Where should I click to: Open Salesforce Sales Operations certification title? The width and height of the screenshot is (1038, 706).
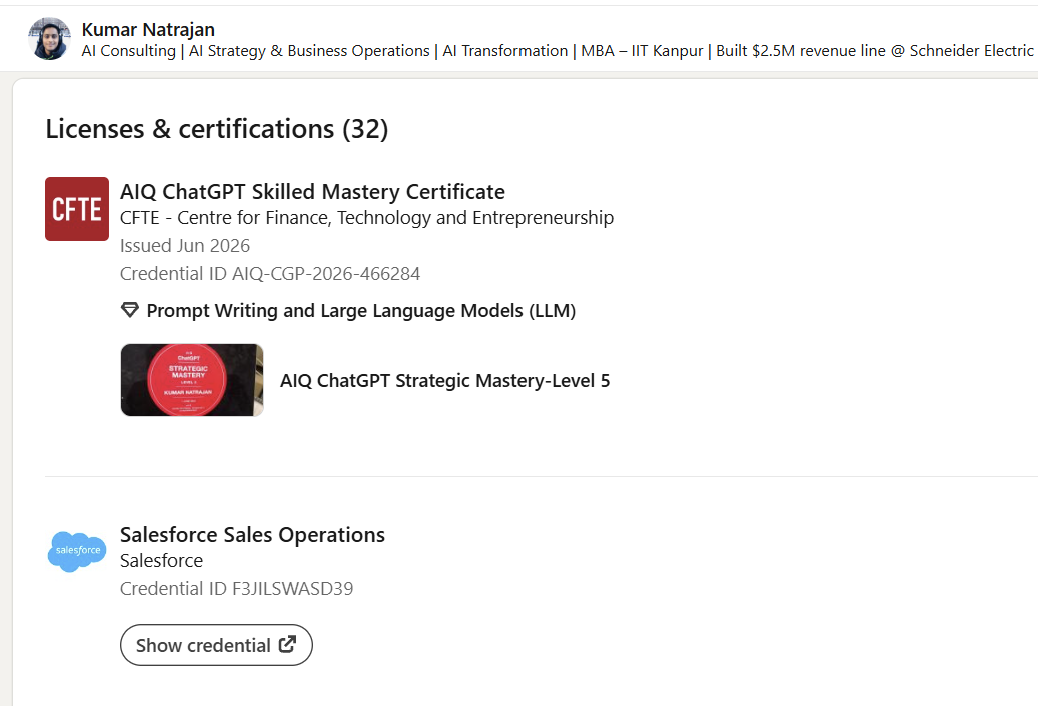(252, 534)
